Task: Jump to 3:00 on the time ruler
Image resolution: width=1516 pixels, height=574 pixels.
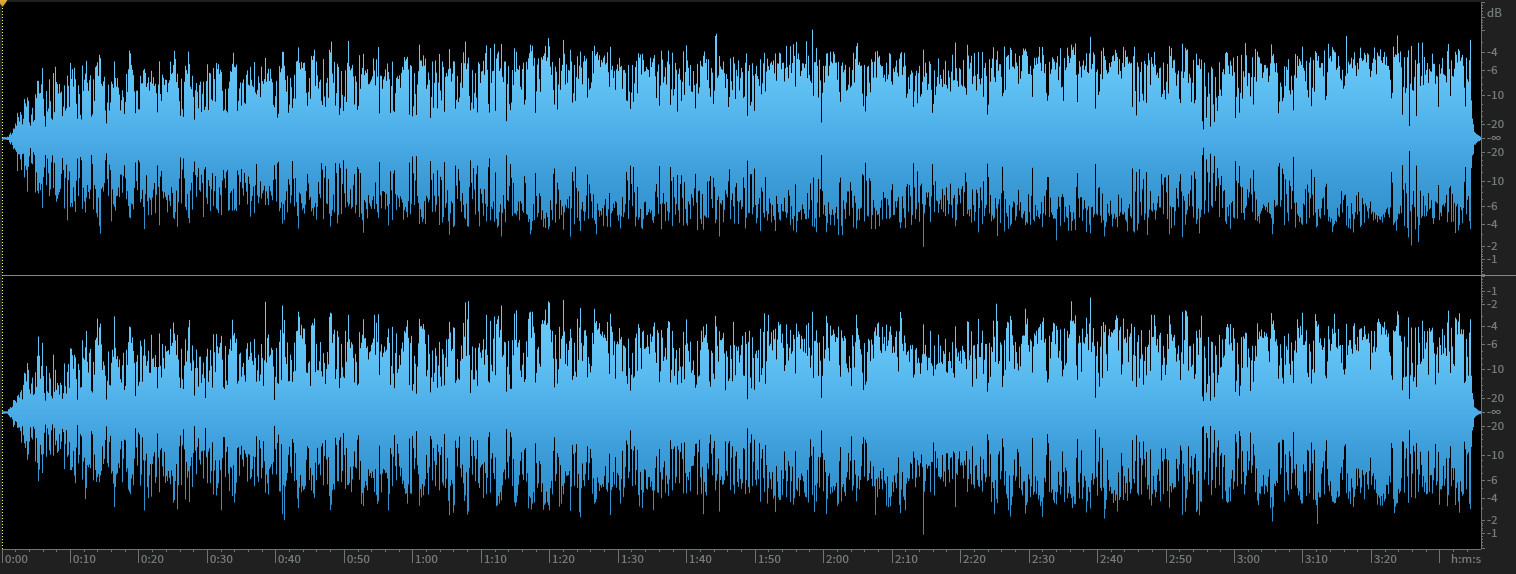Action: coord(1249,559)
